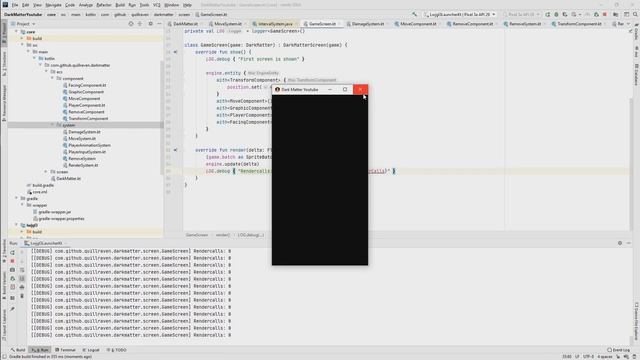This screenshot has width=640, height=360.
Task: Hide the Project panel with minimize icon
Action: coord(159,24)
